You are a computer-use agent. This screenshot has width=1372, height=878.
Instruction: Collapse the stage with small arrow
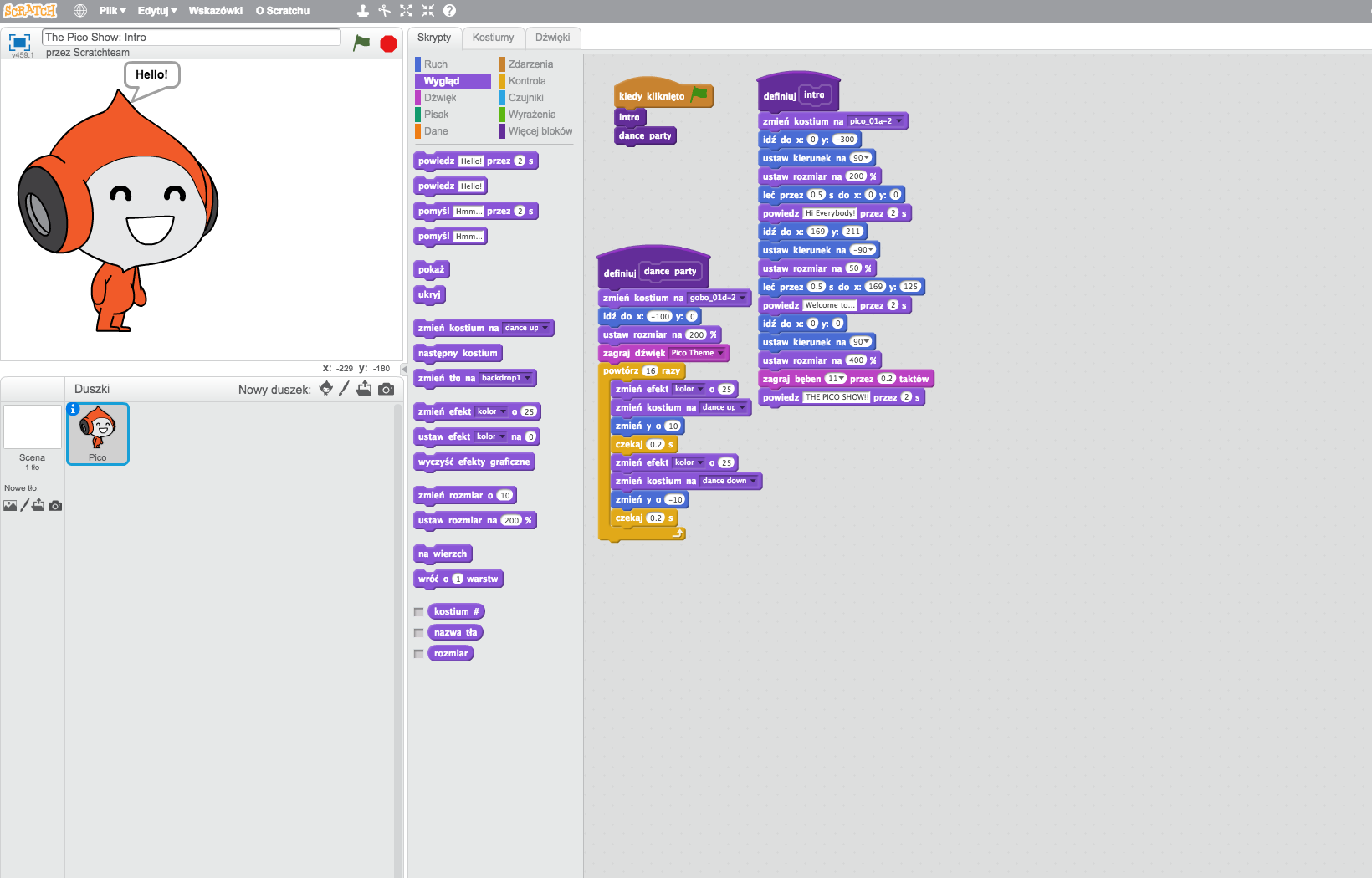click(403, 369)
